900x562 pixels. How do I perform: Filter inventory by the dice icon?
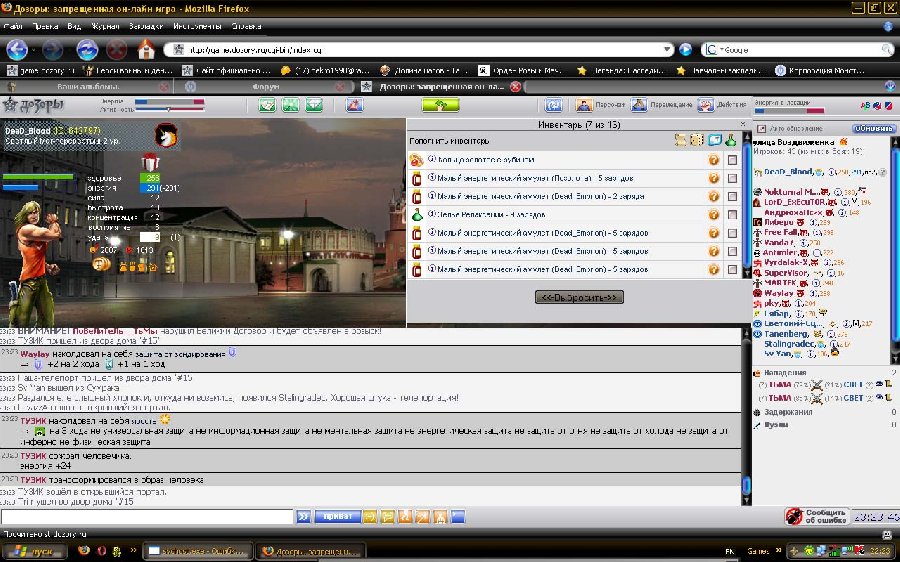tap(697, 140)
